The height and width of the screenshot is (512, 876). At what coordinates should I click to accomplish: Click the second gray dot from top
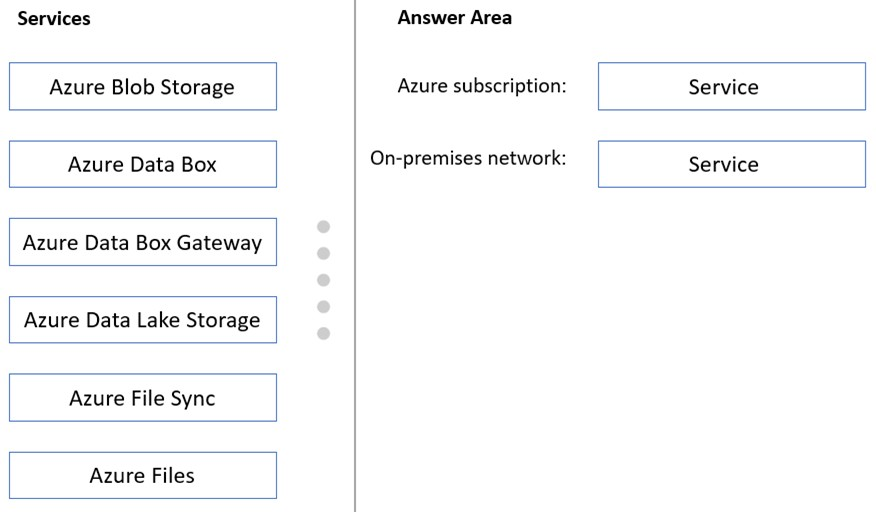pyautogui.click(x=323, y=253)
